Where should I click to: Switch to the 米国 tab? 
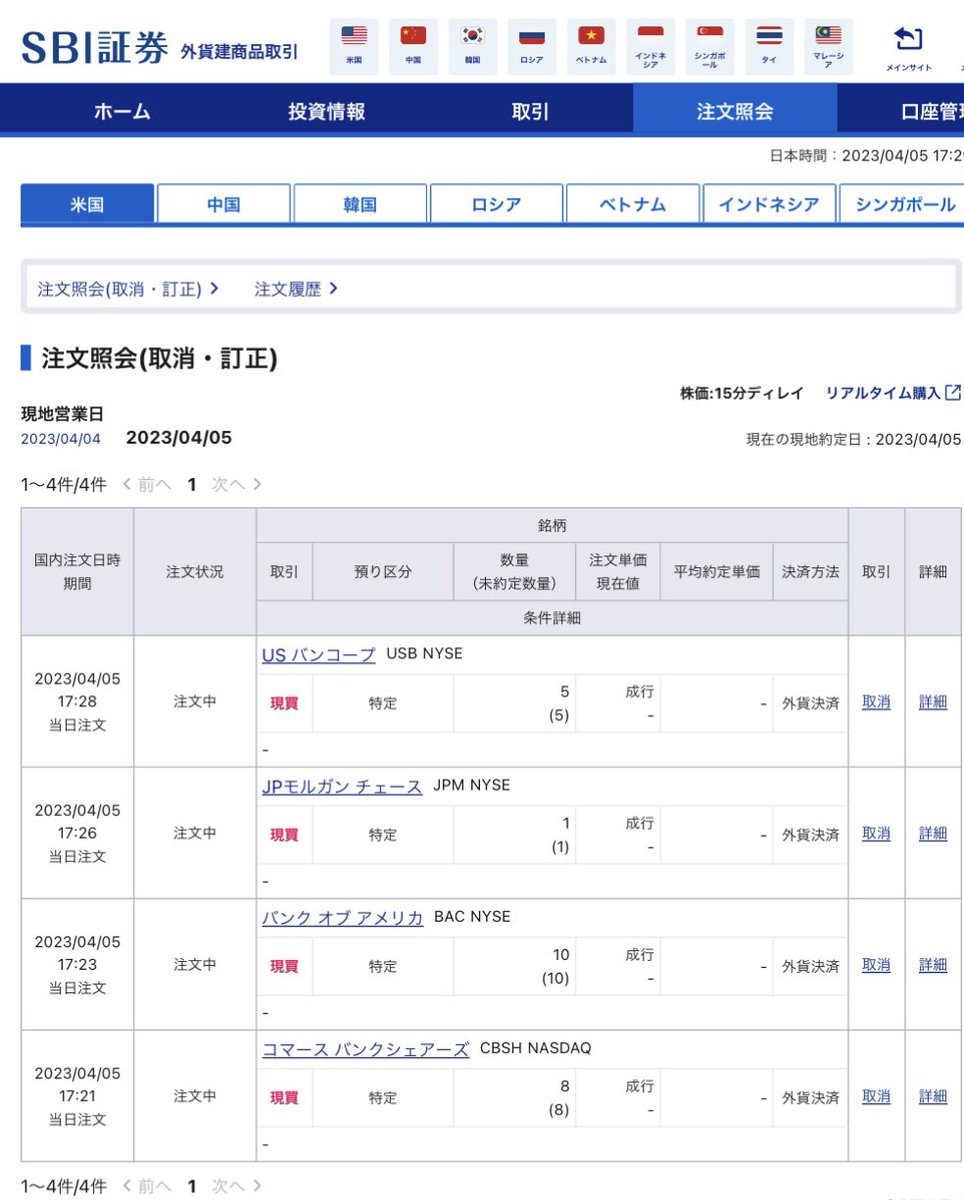point(87,204)
